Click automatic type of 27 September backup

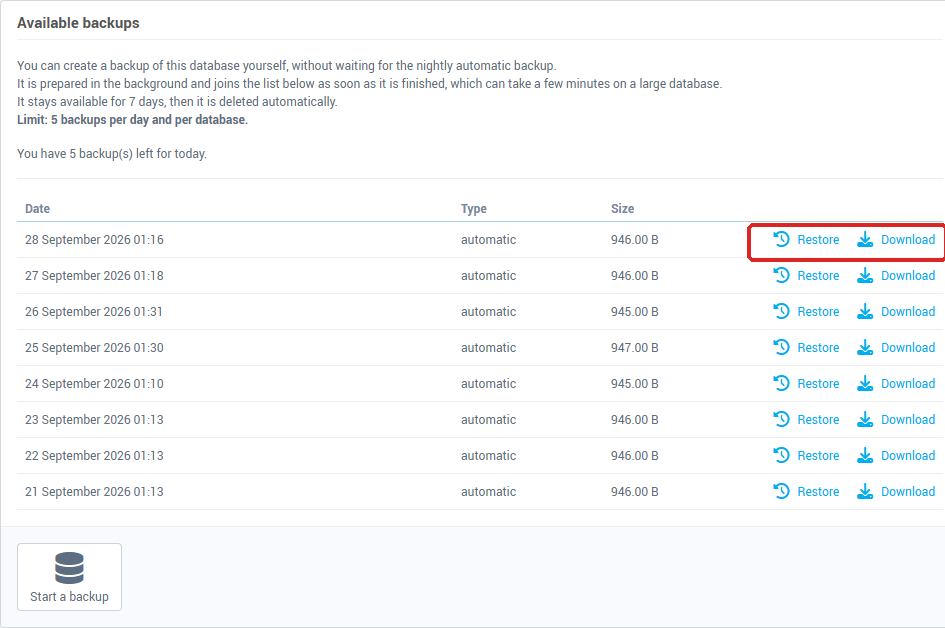(x=488, y=276)
